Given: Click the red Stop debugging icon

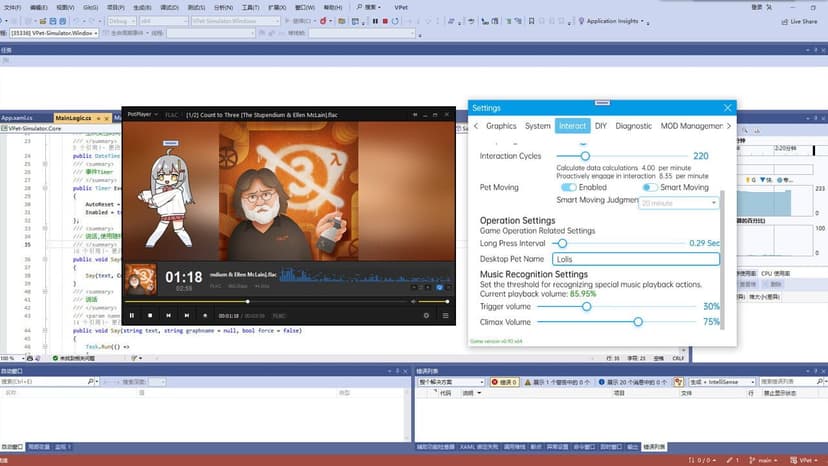Looking at the screenshot, I should point(385,21).
